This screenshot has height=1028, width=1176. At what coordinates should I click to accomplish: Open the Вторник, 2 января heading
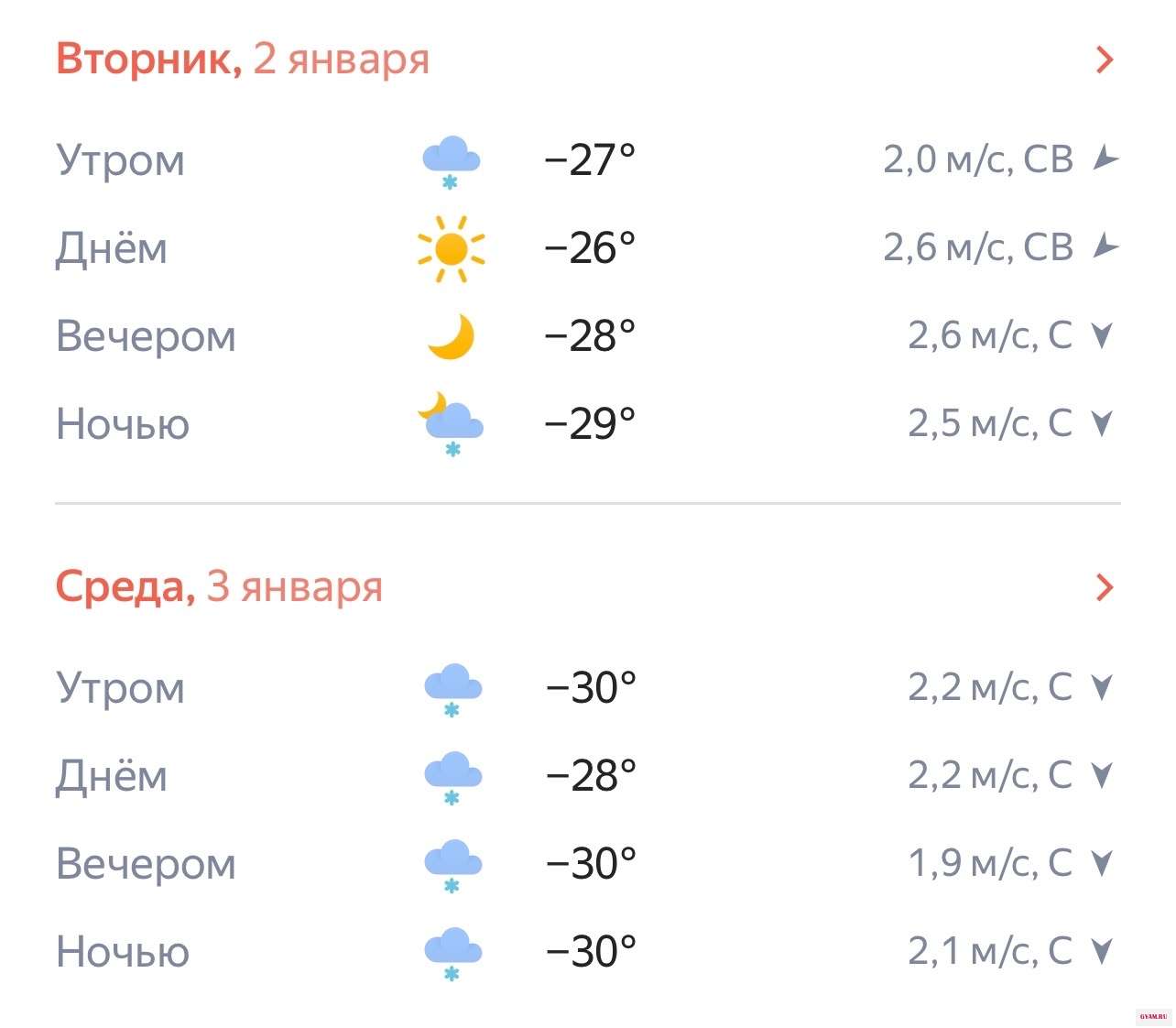pos(243,60)
